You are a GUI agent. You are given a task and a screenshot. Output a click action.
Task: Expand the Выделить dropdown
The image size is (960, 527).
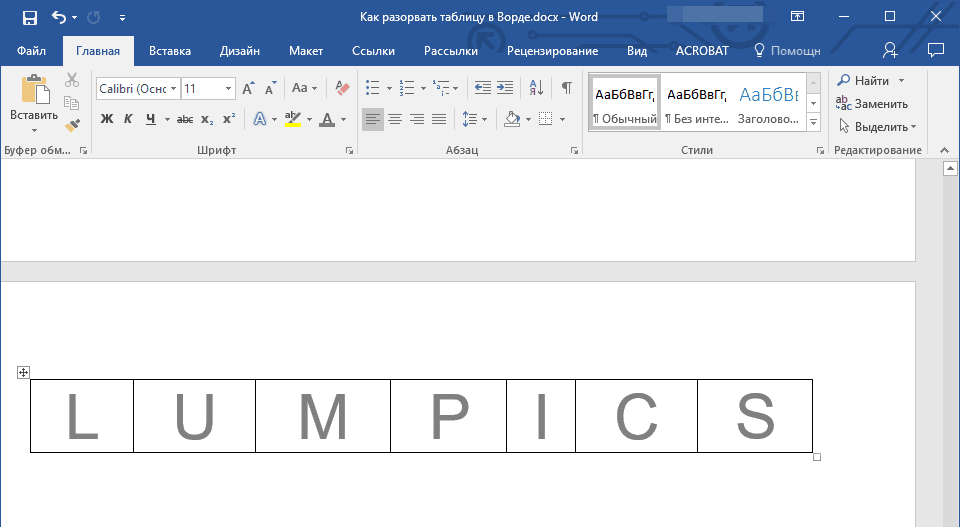click(877, 127)
